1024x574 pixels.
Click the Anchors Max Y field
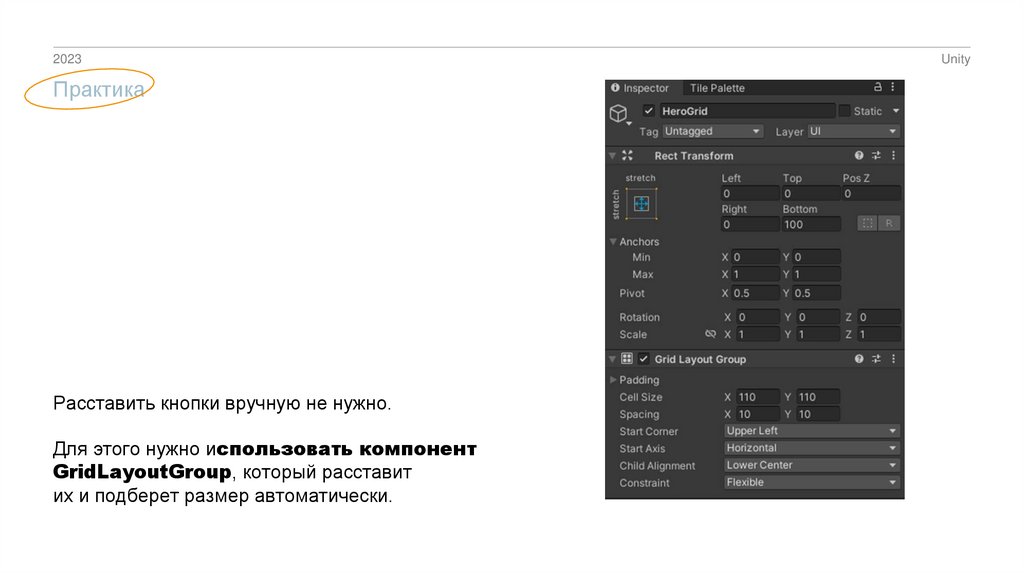click(x=816, y=274)
